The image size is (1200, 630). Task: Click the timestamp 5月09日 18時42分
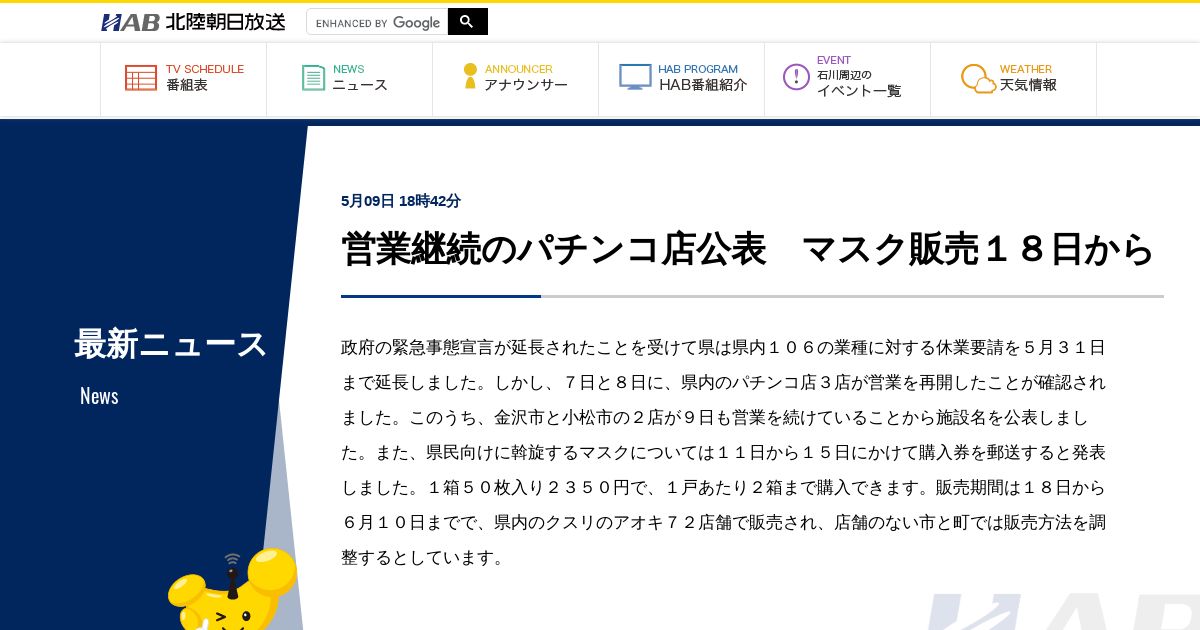pos(401,201)
